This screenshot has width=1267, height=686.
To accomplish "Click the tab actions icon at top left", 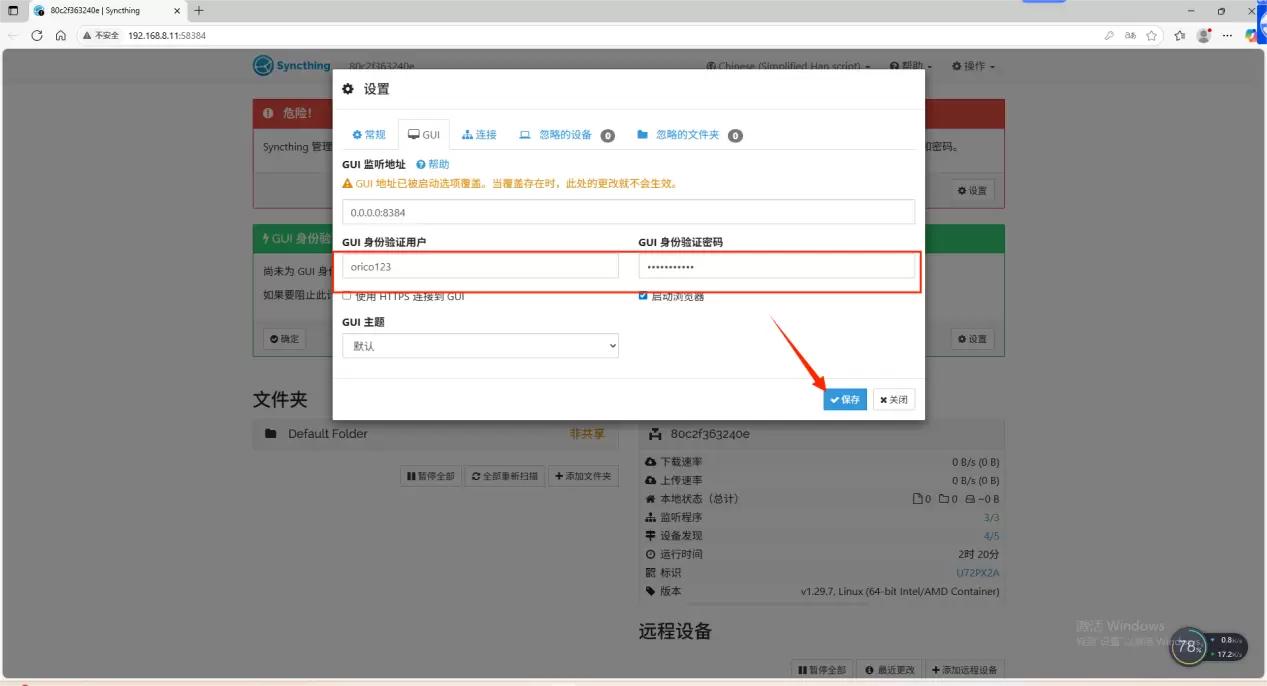I will pyautogui.click(x=13, y=10).
